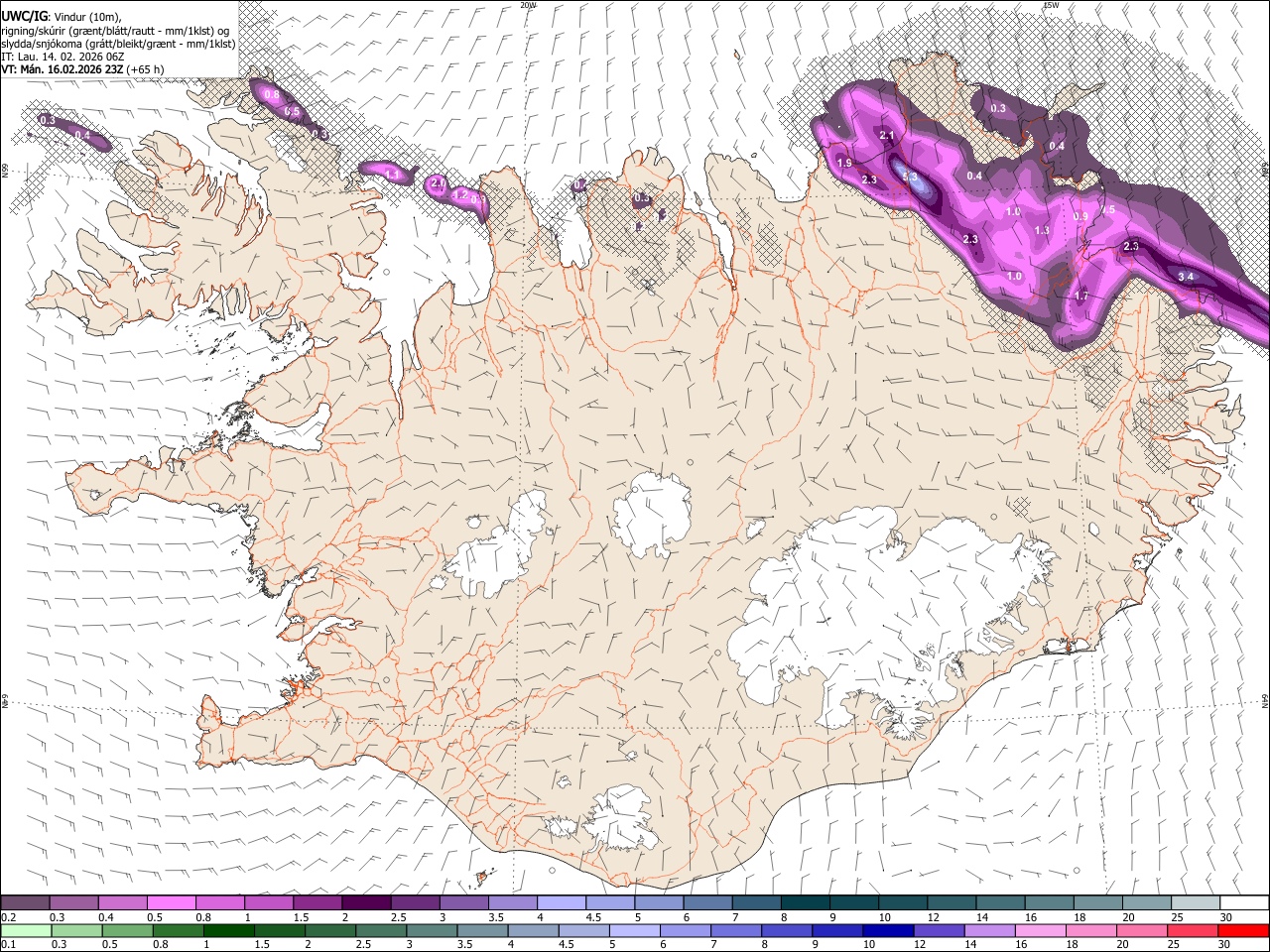Select the bright red rain legend swatch after 30

point(1242,930)
